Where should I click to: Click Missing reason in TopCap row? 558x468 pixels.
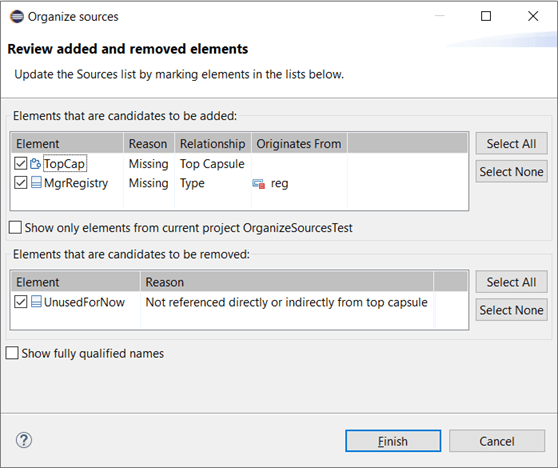click(x=148, y=164)
